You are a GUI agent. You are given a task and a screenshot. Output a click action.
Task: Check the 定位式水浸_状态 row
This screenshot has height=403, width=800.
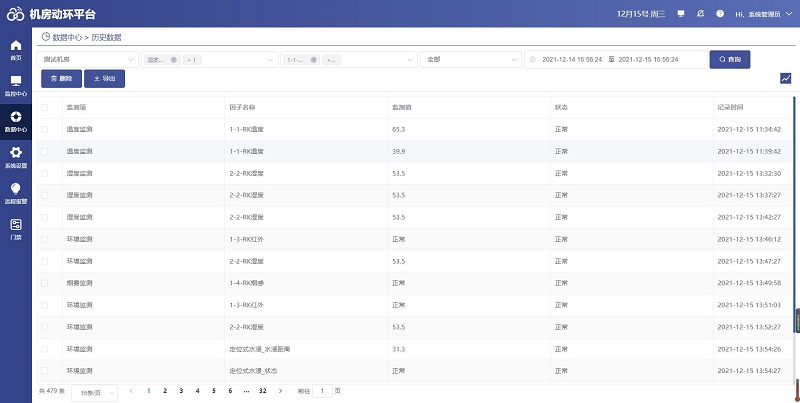44,371
